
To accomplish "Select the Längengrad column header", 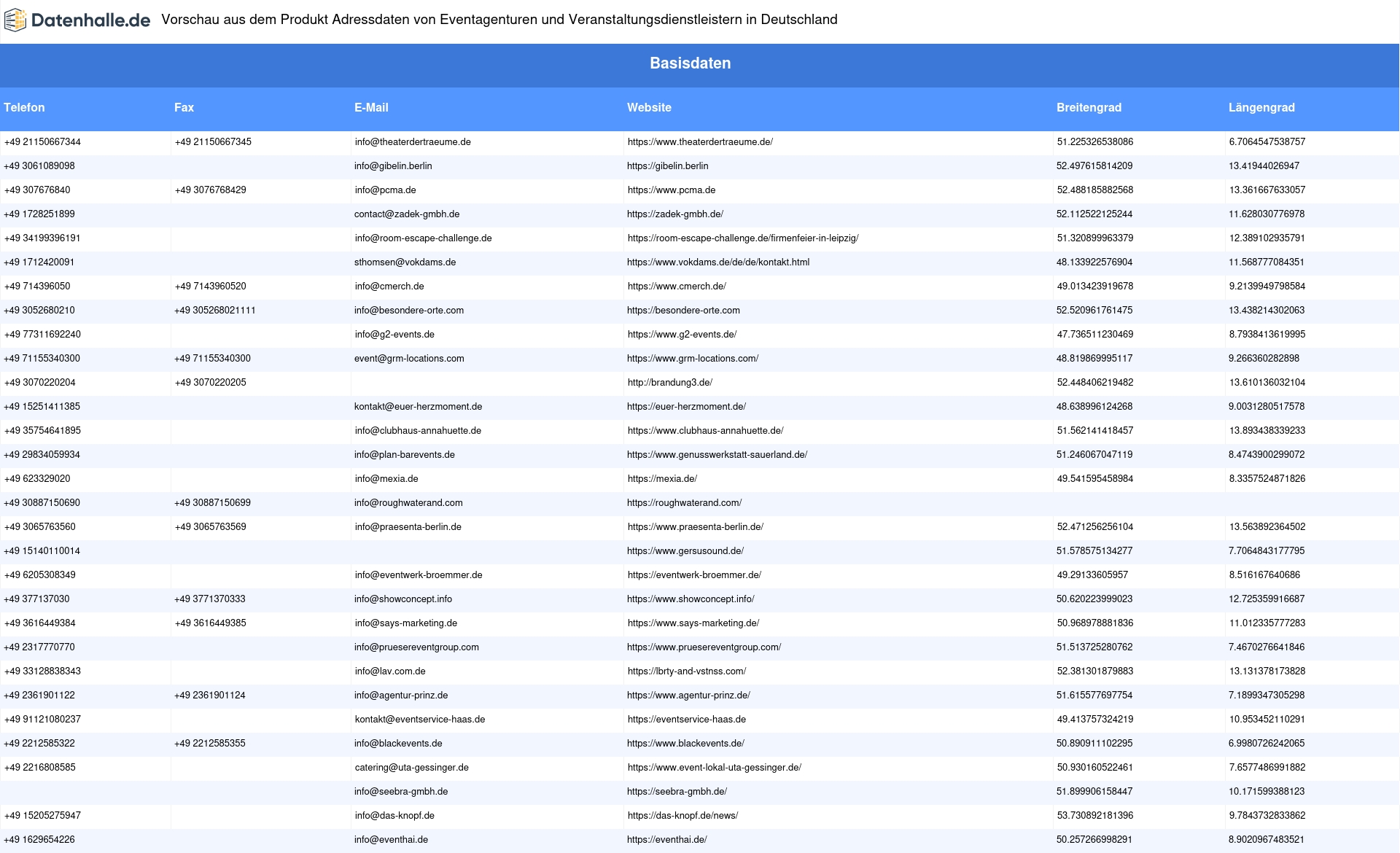I will [1261, 107].
